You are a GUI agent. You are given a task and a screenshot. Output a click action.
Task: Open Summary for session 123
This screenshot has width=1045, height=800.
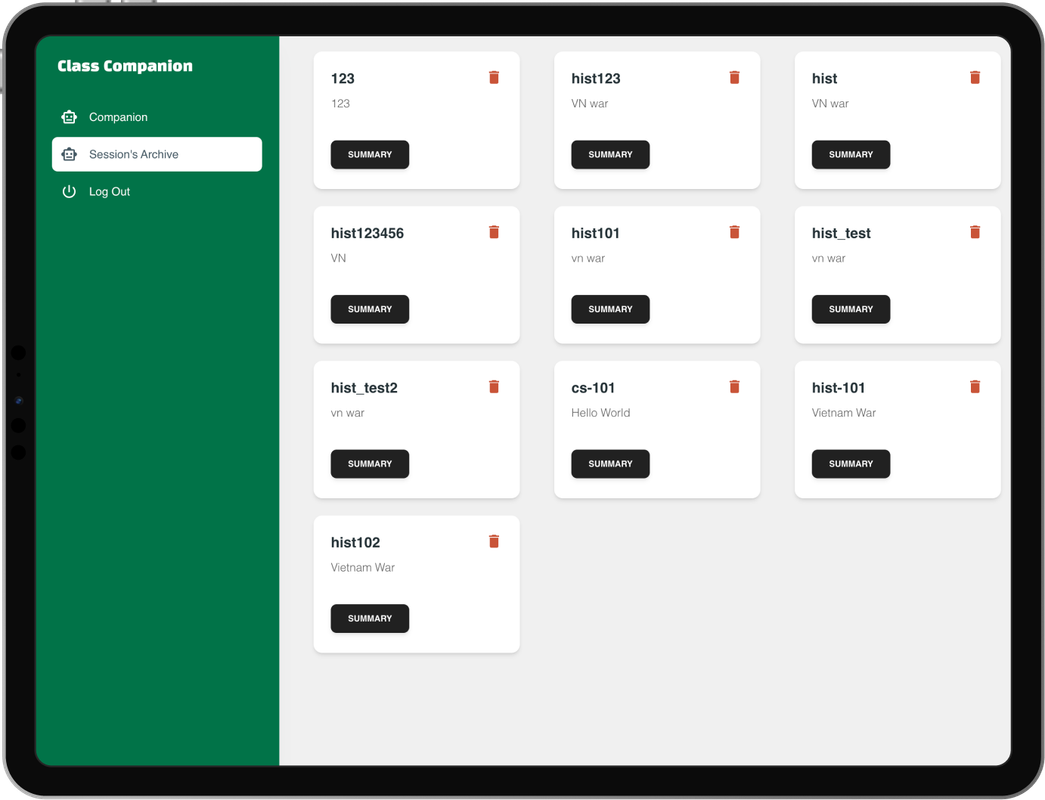tap(370, 155)
